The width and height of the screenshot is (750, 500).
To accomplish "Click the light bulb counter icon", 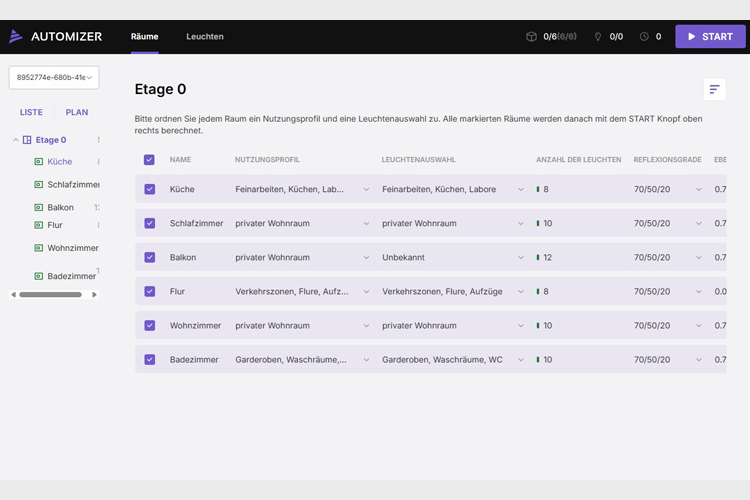I will [x=598, y=37].
